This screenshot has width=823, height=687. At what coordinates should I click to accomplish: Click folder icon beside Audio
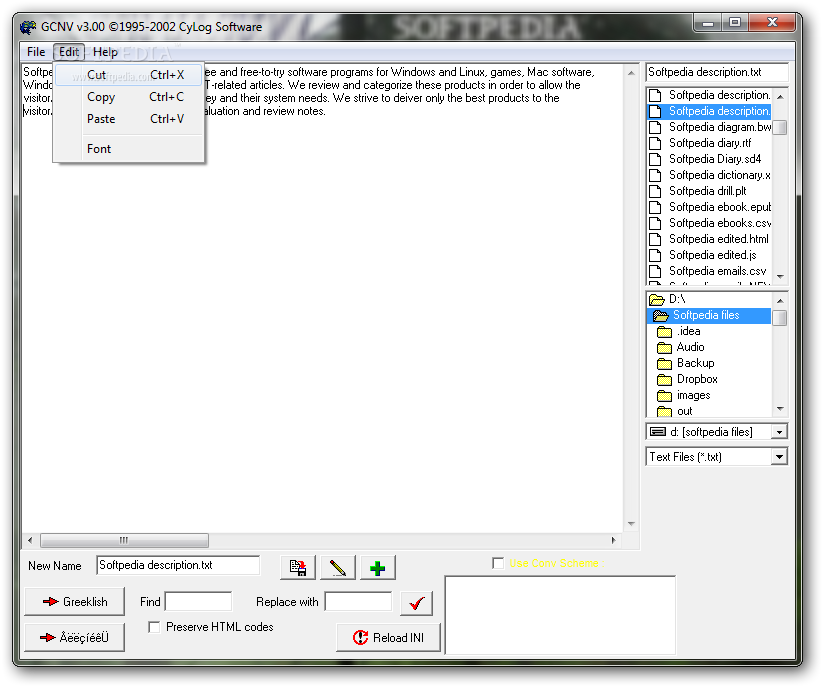(664, 347)
